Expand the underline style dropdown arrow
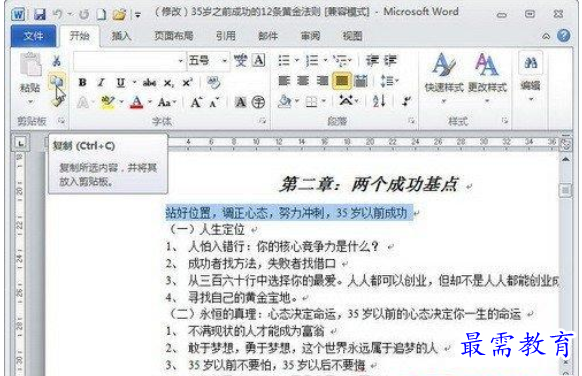The image size is (582, 376). pyautogui.click(x=134, y=82)
